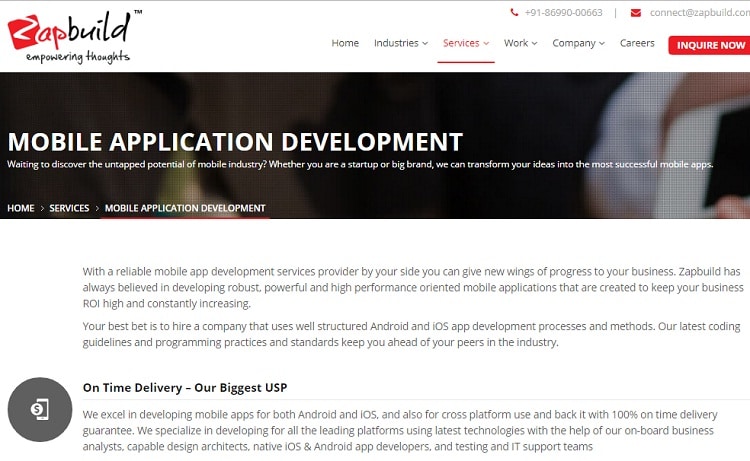Viewport: 750px width, 461px height.
Task: Click the paragraph starting "With a reliable mobile app"
Action: [x=413, y=287]
